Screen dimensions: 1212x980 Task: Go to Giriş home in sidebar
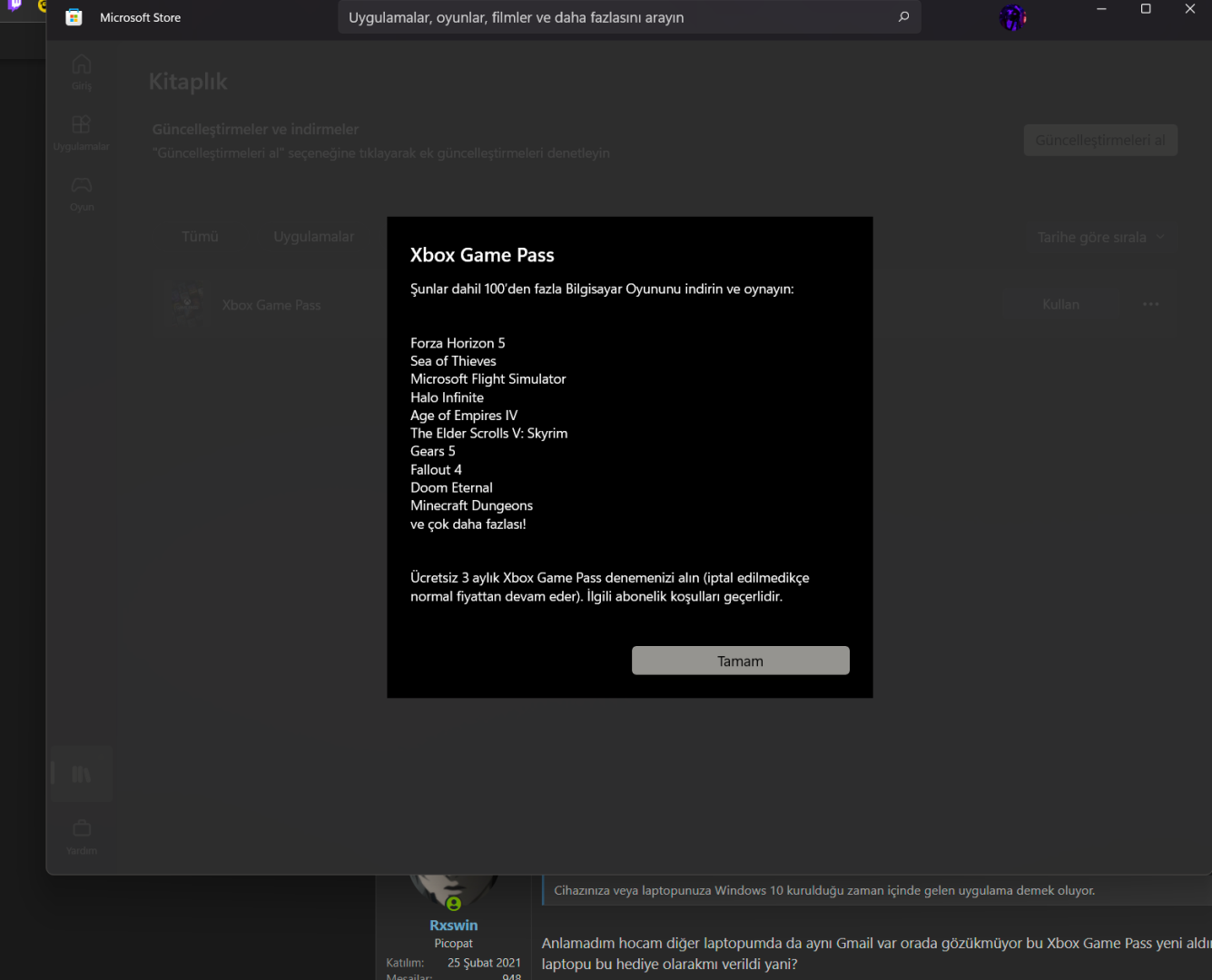point(82,72)
